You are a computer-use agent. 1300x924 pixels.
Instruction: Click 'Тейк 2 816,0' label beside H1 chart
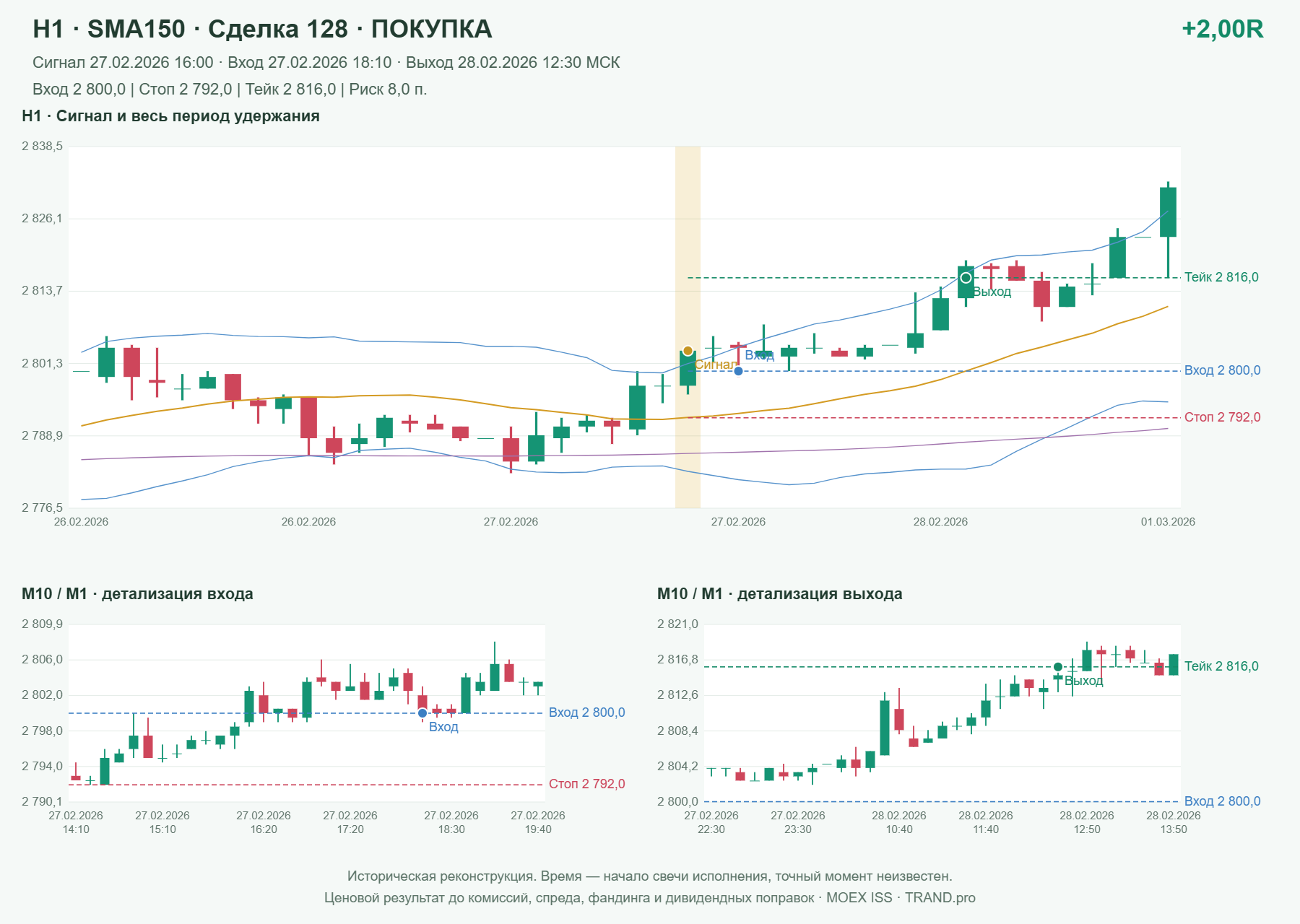coord(1221,277)
